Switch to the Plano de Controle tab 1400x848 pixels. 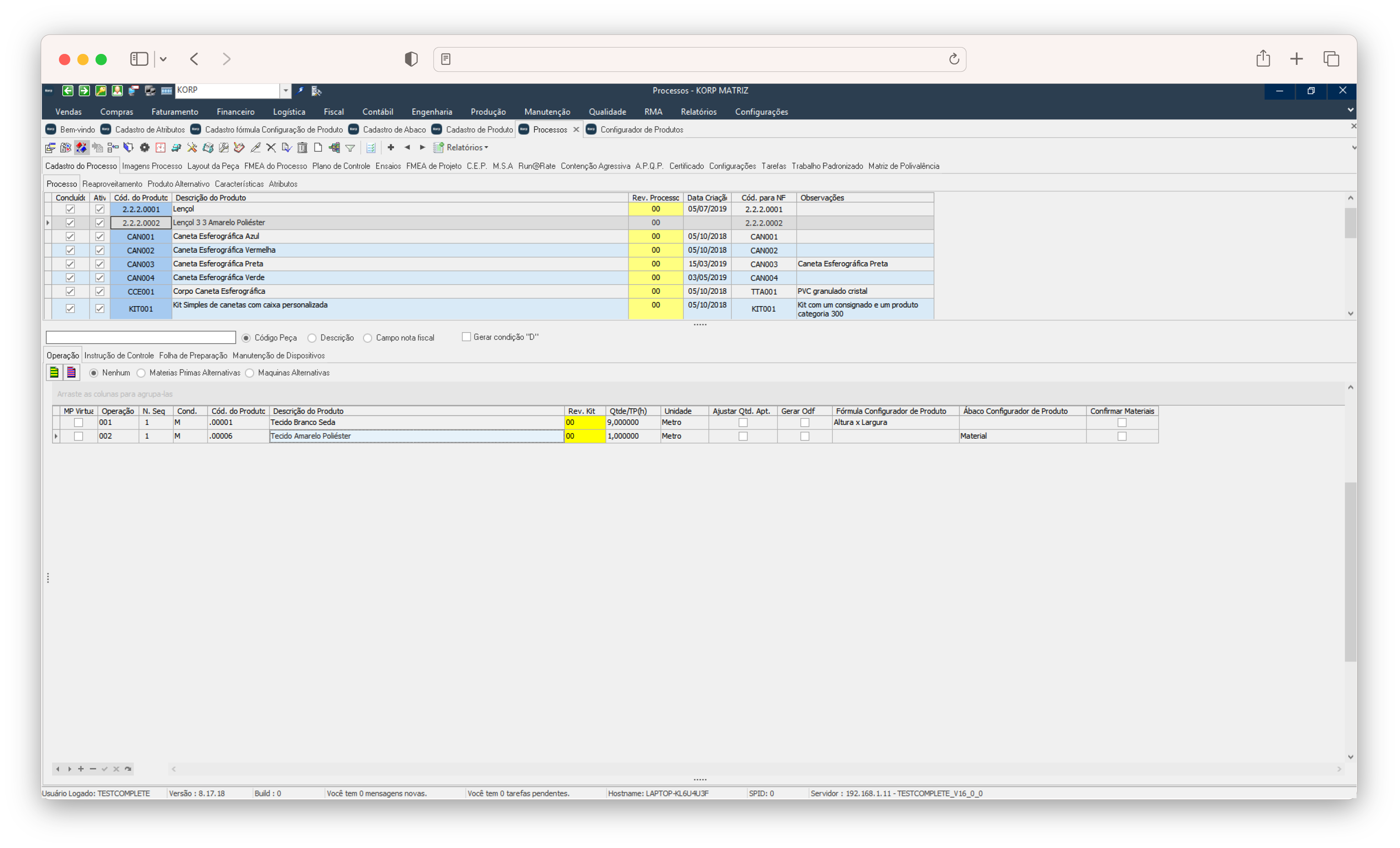coord(341,166)
